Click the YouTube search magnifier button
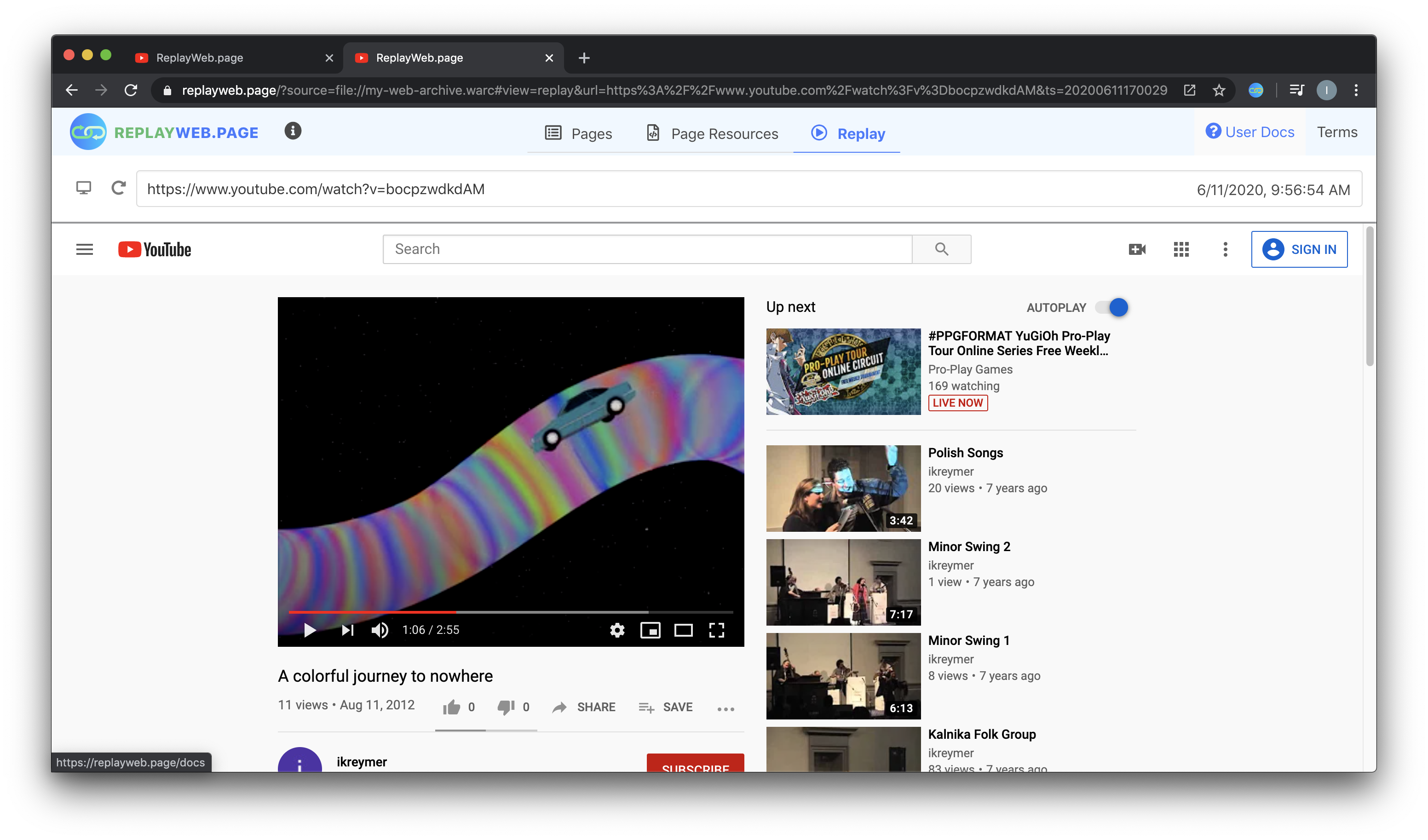 coord(941,249)
